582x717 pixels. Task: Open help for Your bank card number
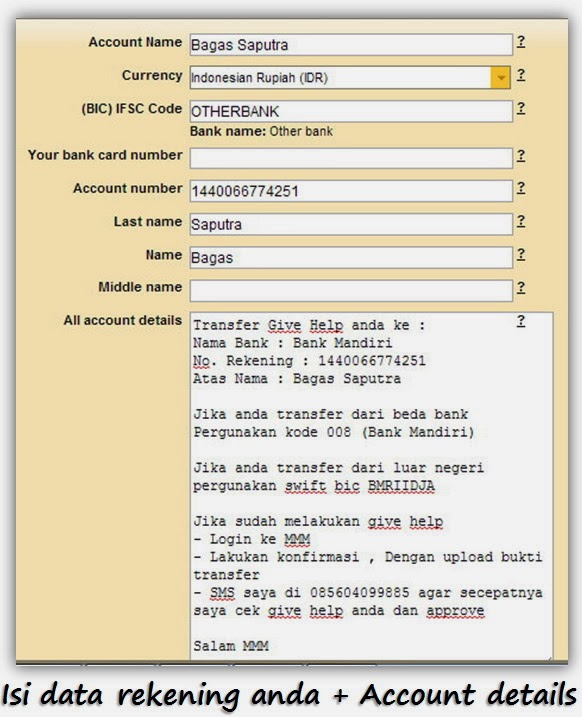pos(521,155)
